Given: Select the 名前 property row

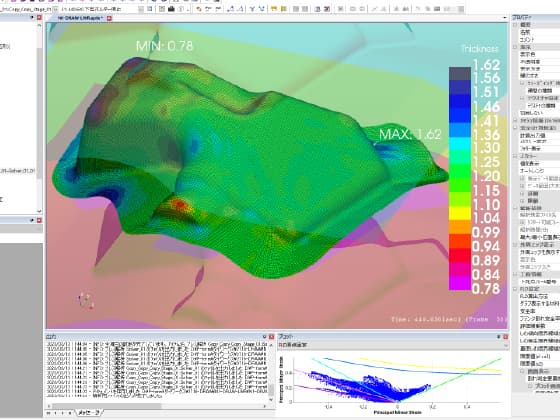Looking at the screenshot, I should click(539, 32).
